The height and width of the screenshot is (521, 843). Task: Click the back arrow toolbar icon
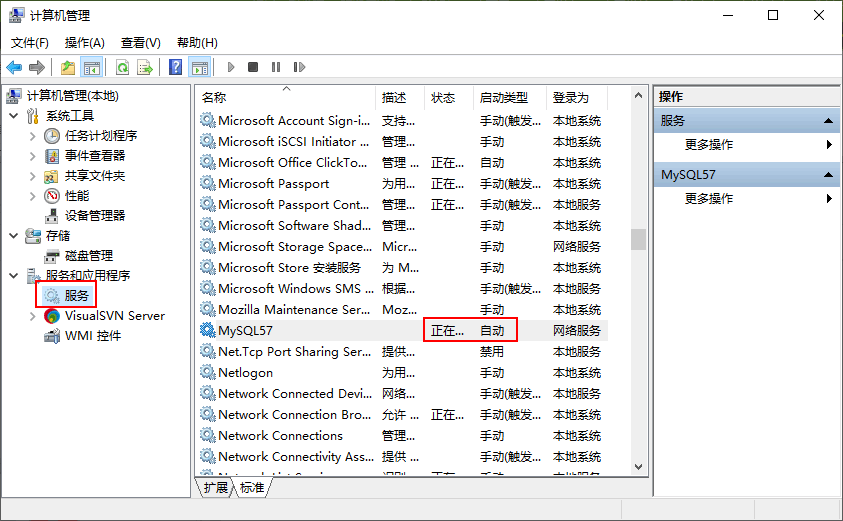[14, 67]
